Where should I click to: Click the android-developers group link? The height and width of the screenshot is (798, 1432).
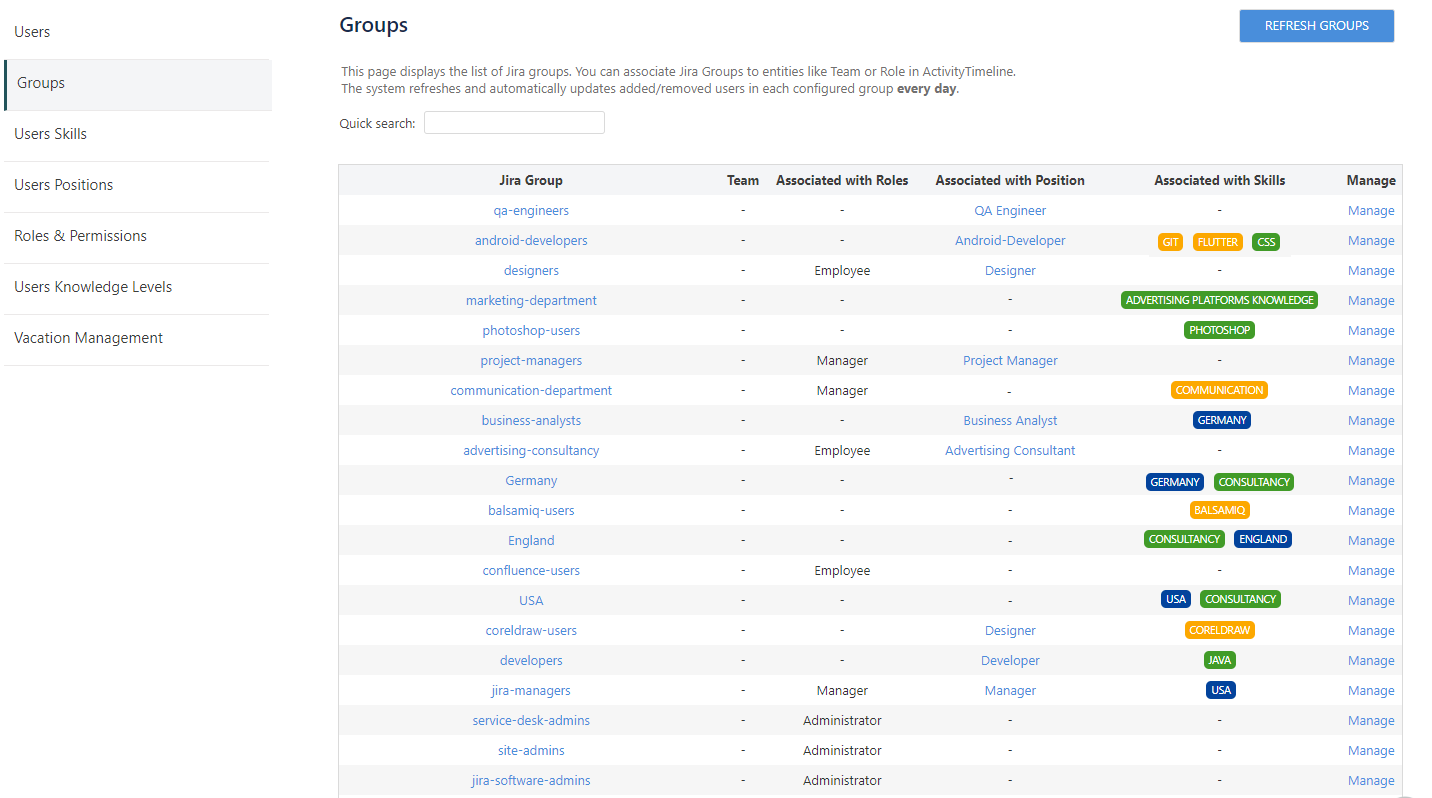pyautogui.click(x=531, y=241)
